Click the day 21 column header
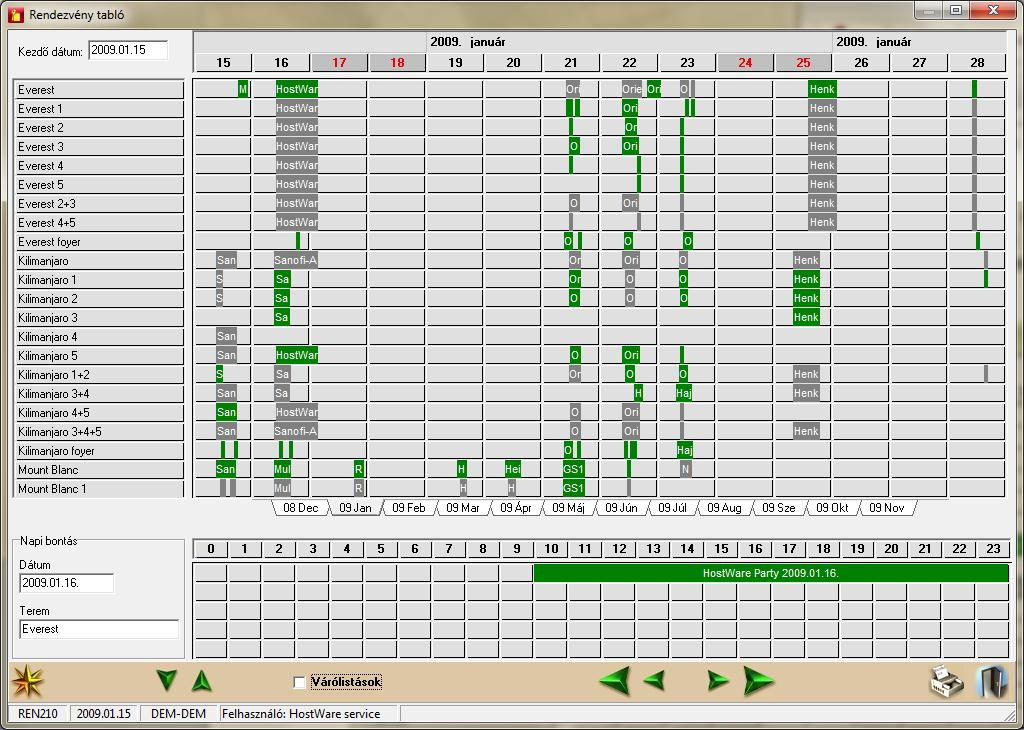1024x730 pixels. (x=571, y=63)
